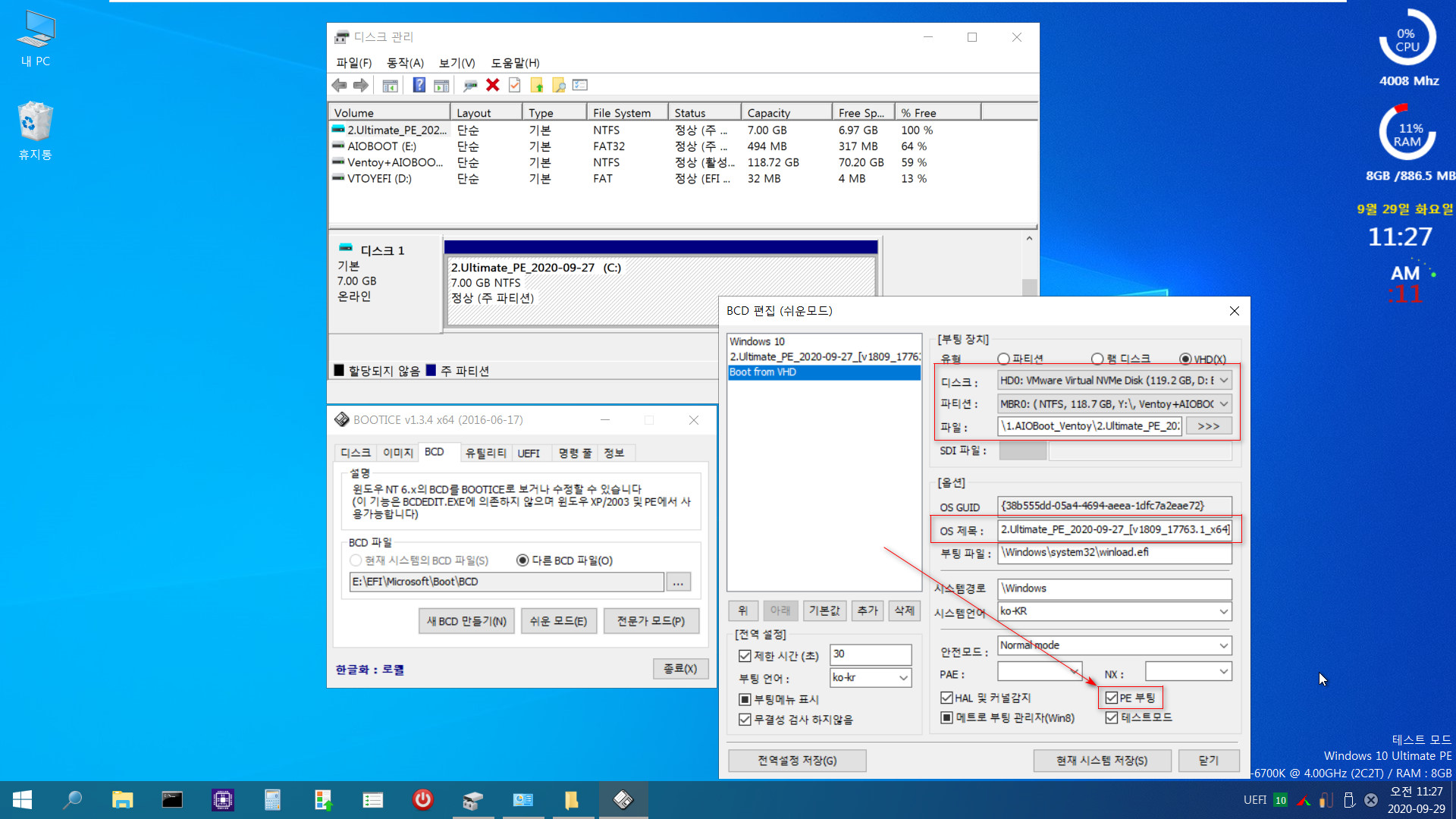Click the red power button taskbar icon
Image resolution: width=1456 pixels, height=819 pixels.
(x=422, y=799)
